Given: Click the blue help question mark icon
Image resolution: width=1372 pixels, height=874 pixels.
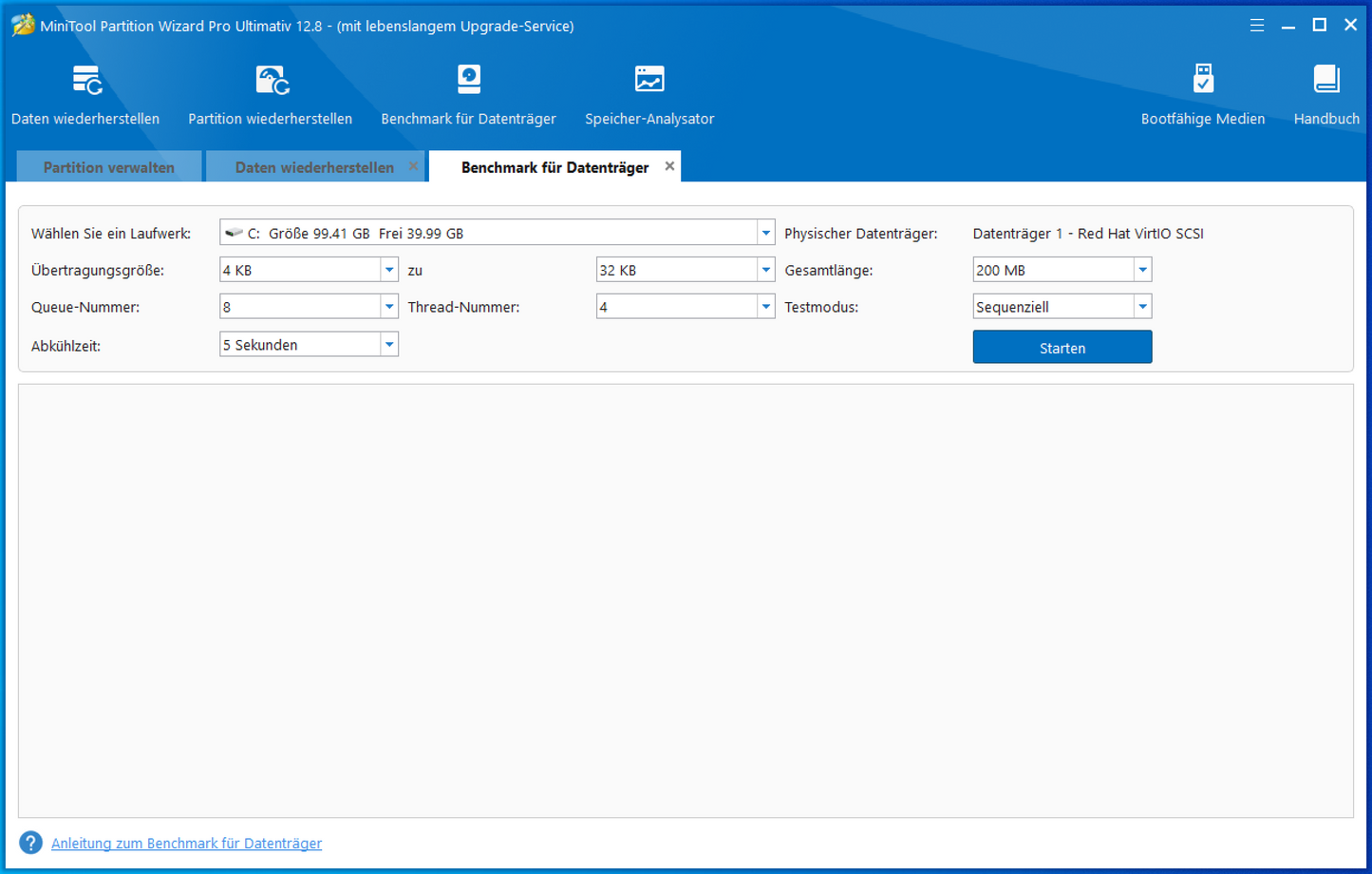Looking at the screenshot, I should click(30, 843).
